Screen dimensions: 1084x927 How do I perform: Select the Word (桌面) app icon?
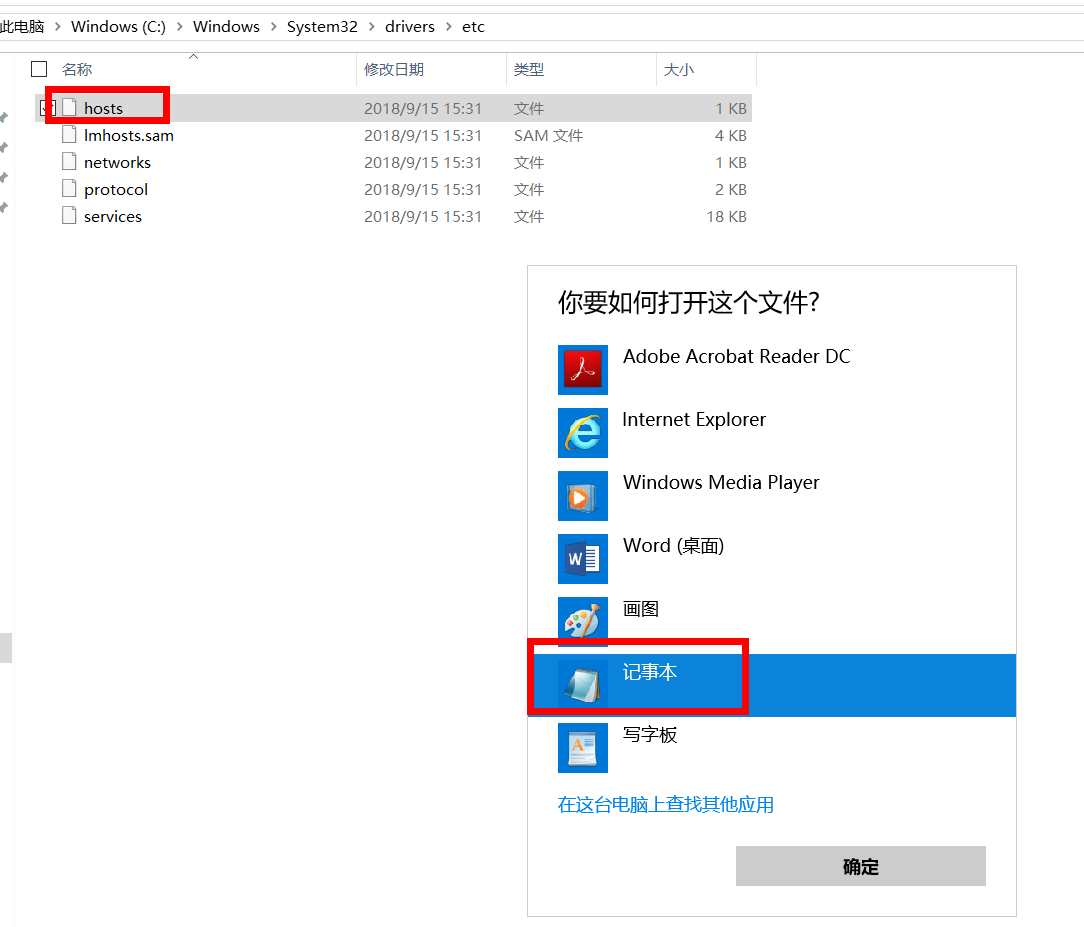(x=582, y=559)
